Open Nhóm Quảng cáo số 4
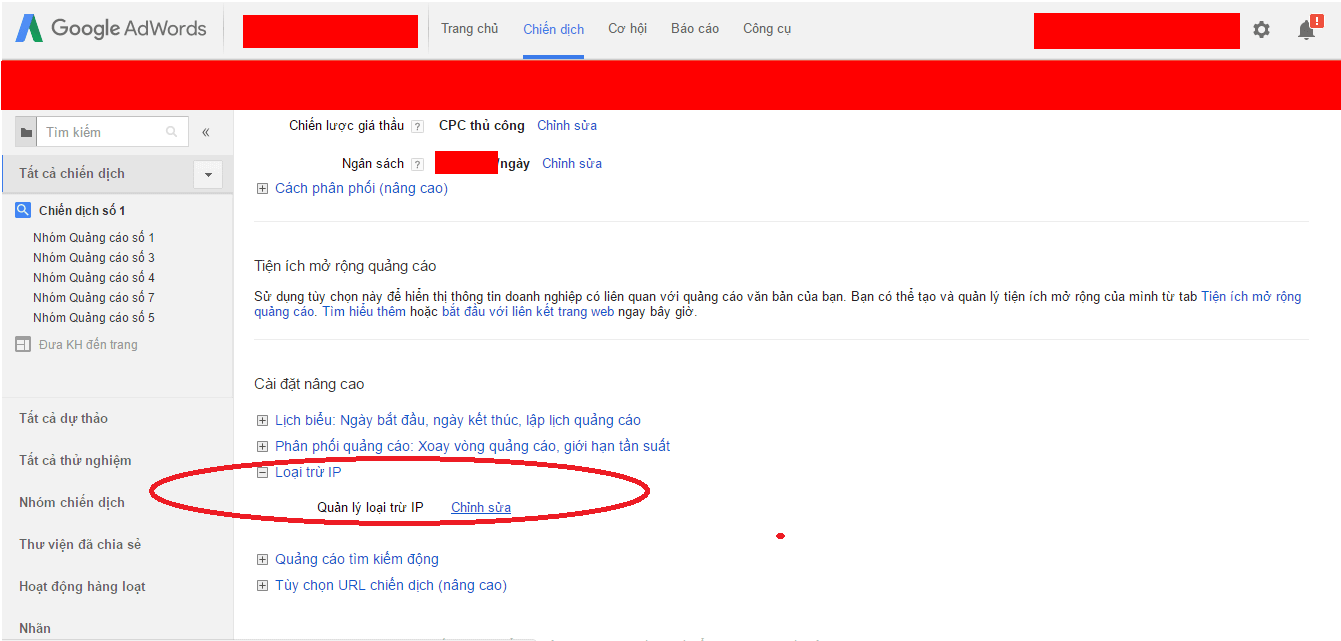Screen dimensions: 1341x641 point(94,277)
